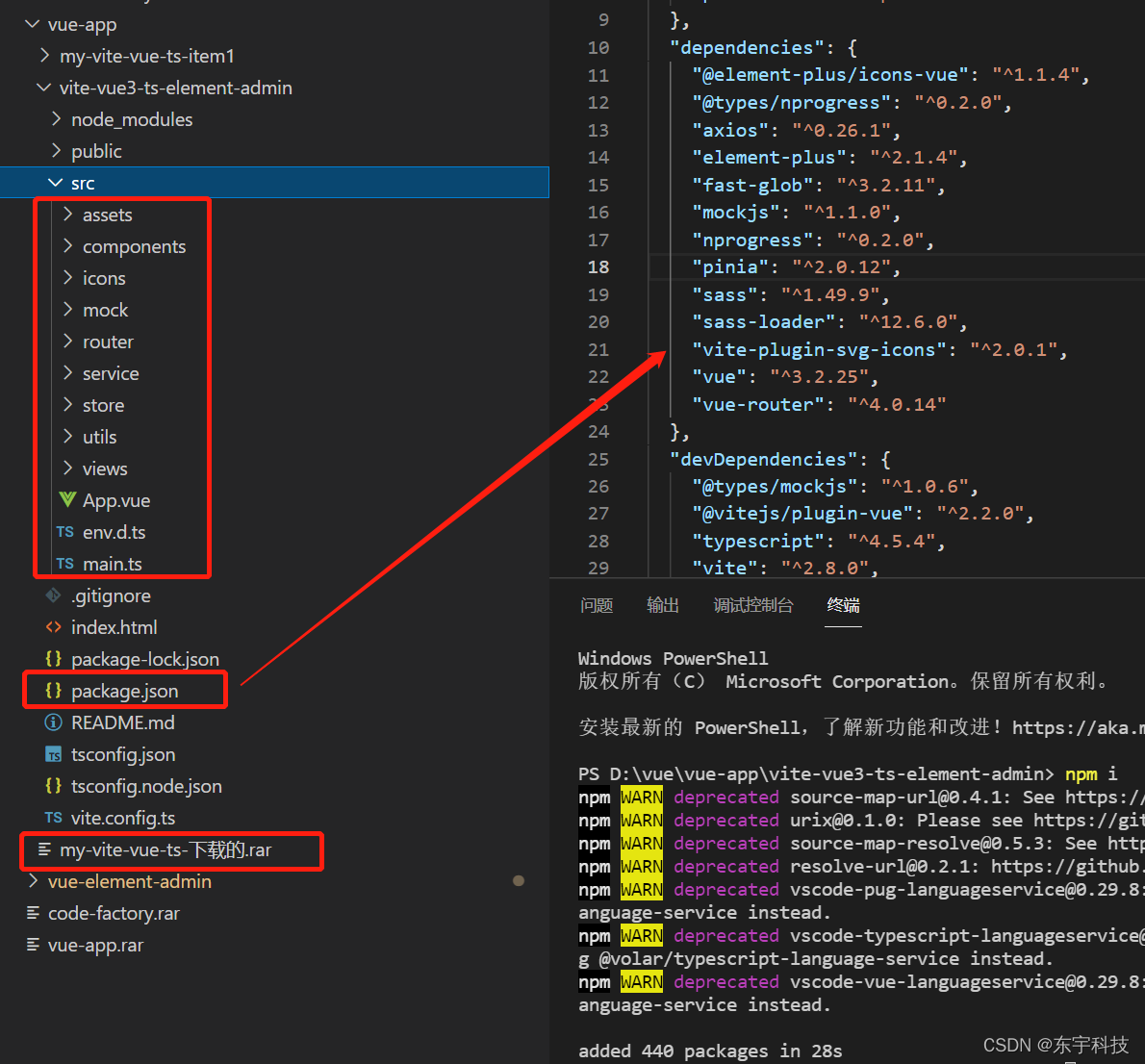Viewport: 1145px width, 1064px height.
Task: Click the braces icon beside package-lock.json
Action: (53, 659)
